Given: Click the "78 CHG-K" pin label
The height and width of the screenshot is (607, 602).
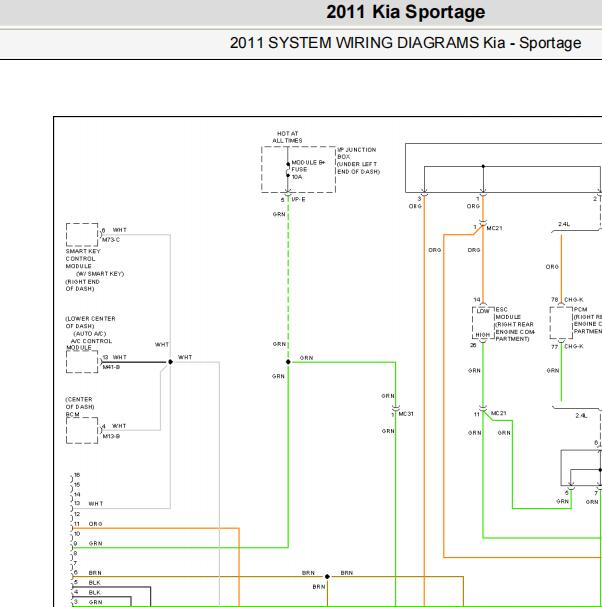Looking at the screenshot, I should click(567, 300).
